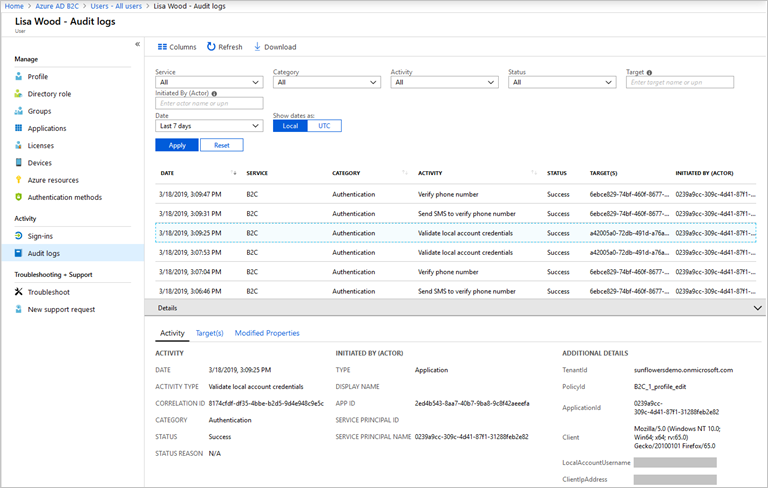Screen dimensions: 768x488
Task: Open the Columns chooser
Action: (x=177, y=47)
